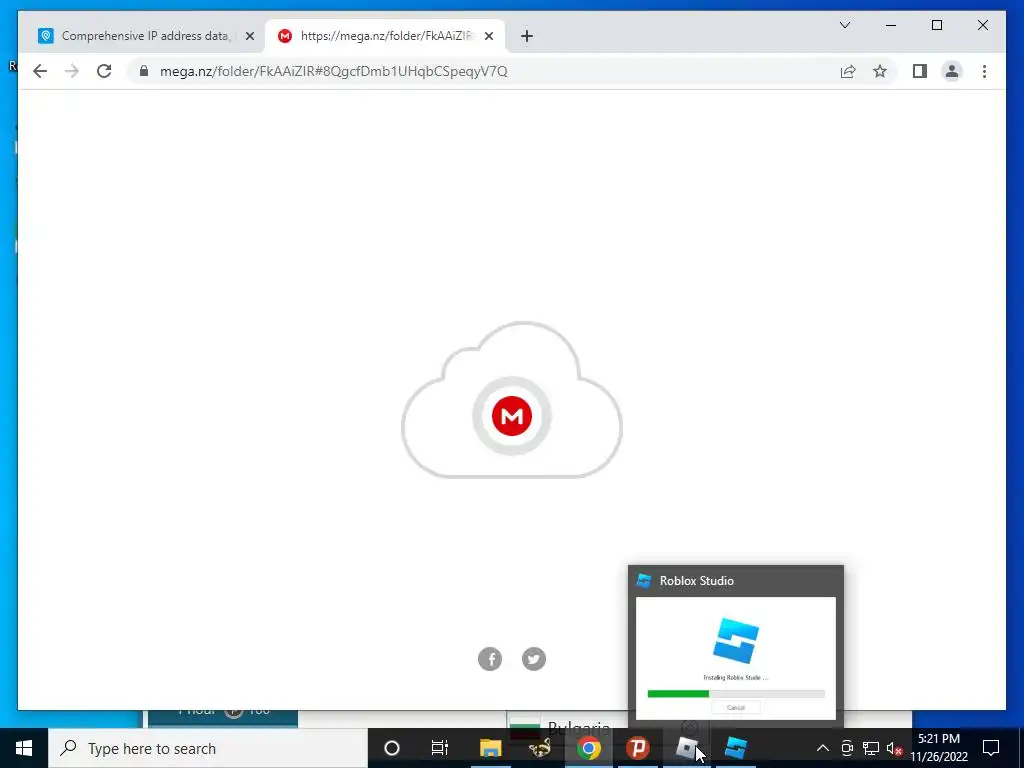This screenshot has height=768, width=1024.
Task: Open the raccoon app on the taskbar
Action: 539,748
